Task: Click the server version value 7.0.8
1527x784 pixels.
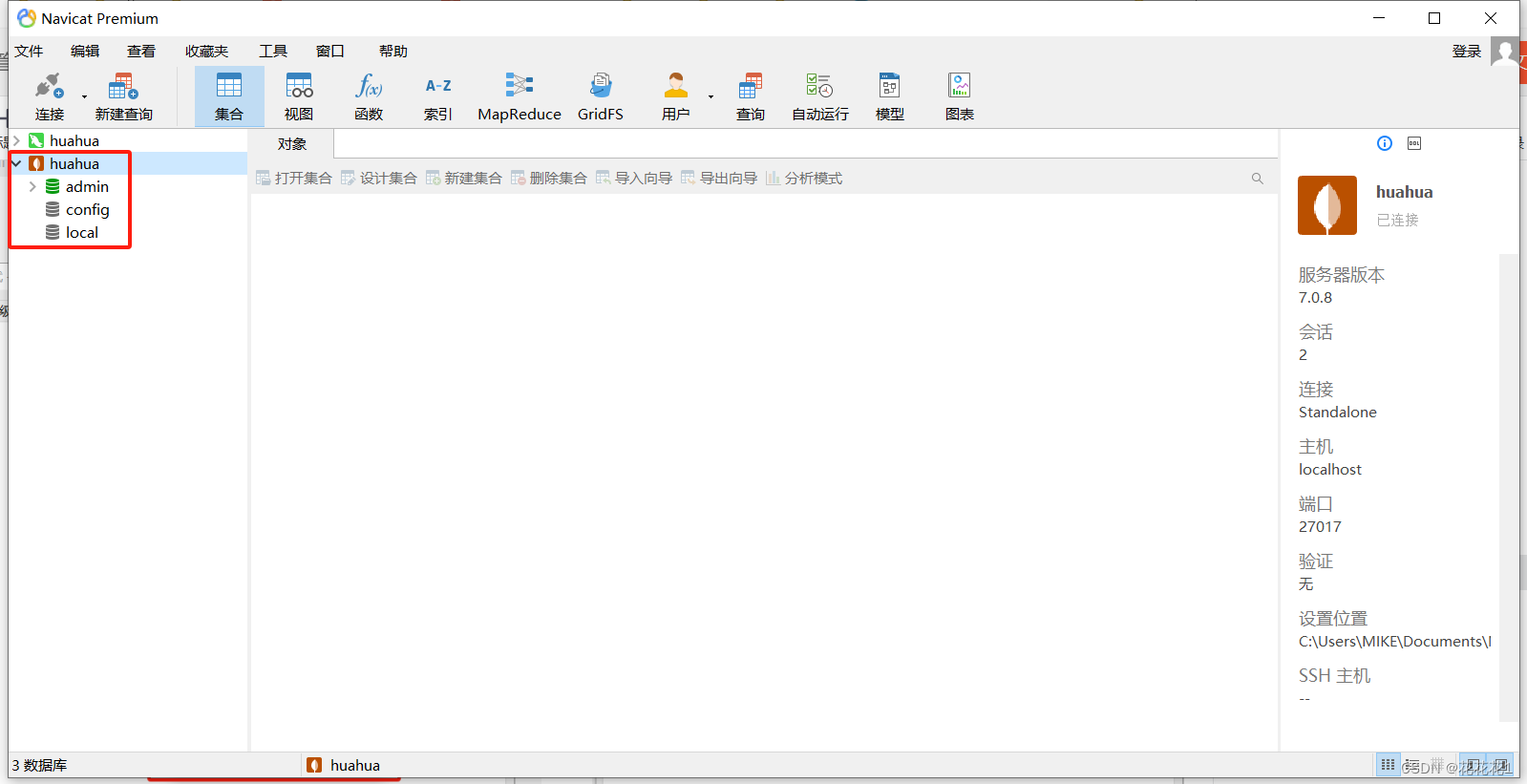Action: [x=1315, y=298]
